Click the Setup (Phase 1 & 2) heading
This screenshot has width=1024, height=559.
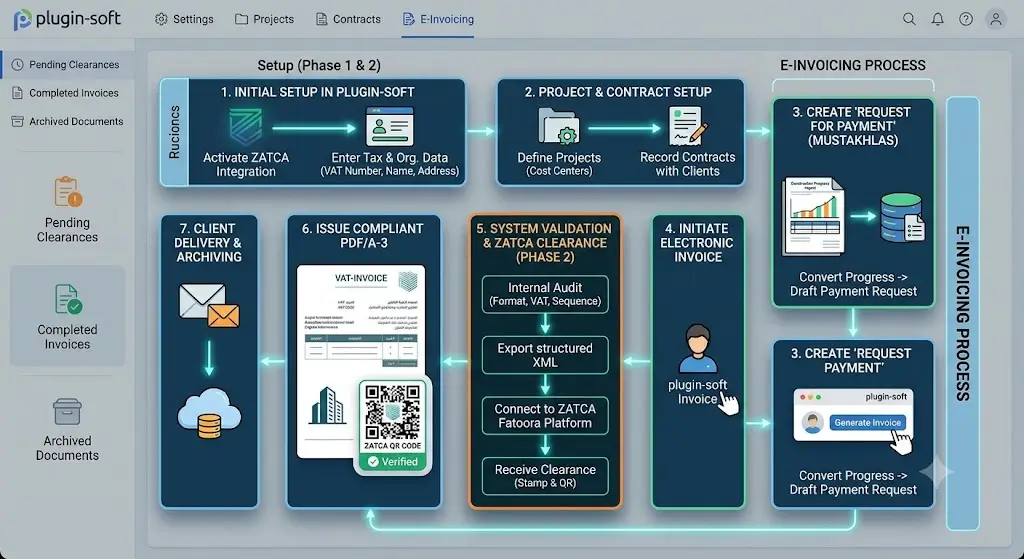[x=319, y=65]
